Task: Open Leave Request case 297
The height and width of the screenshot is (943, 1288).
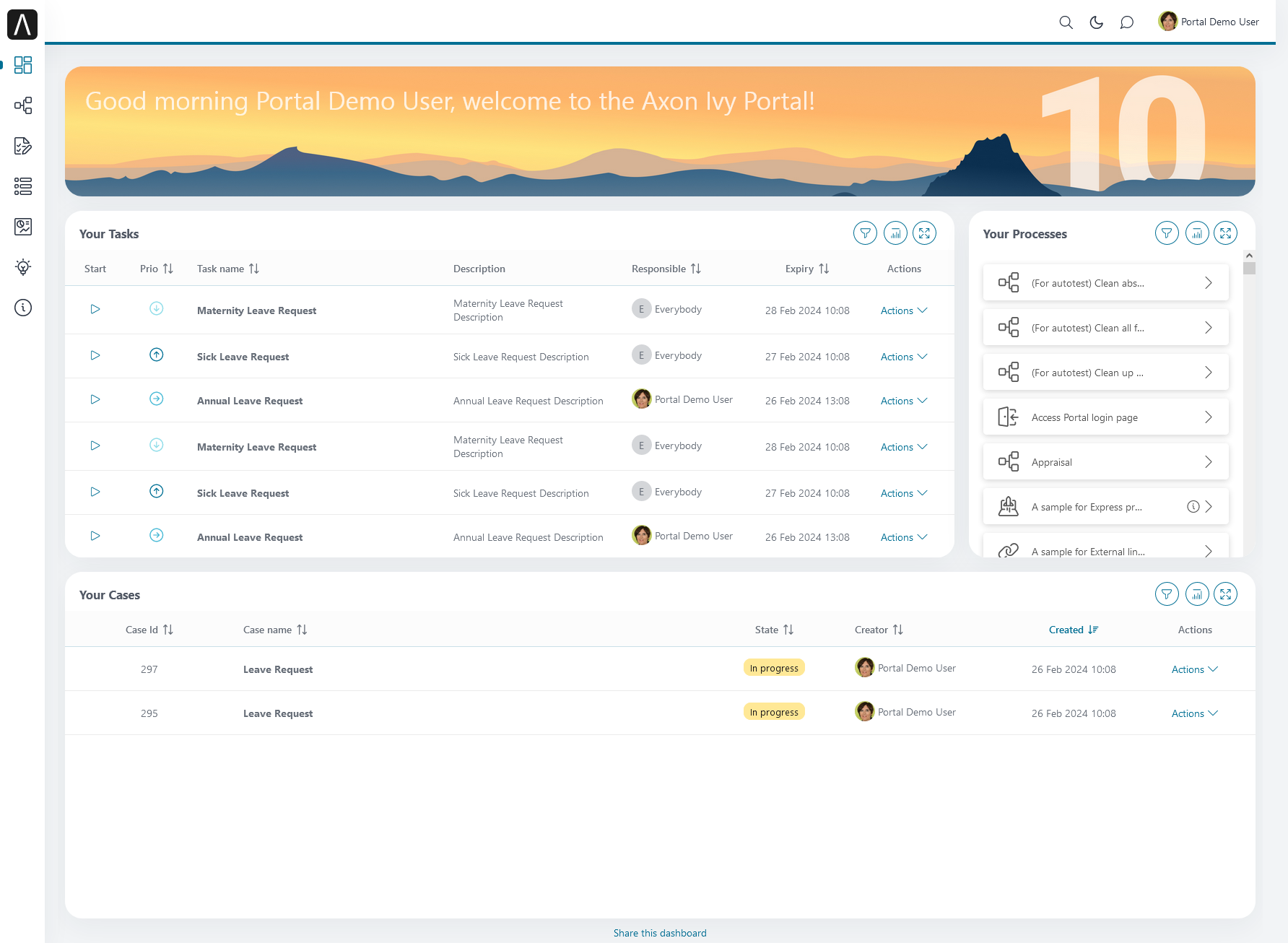Action: pos(278,669)
